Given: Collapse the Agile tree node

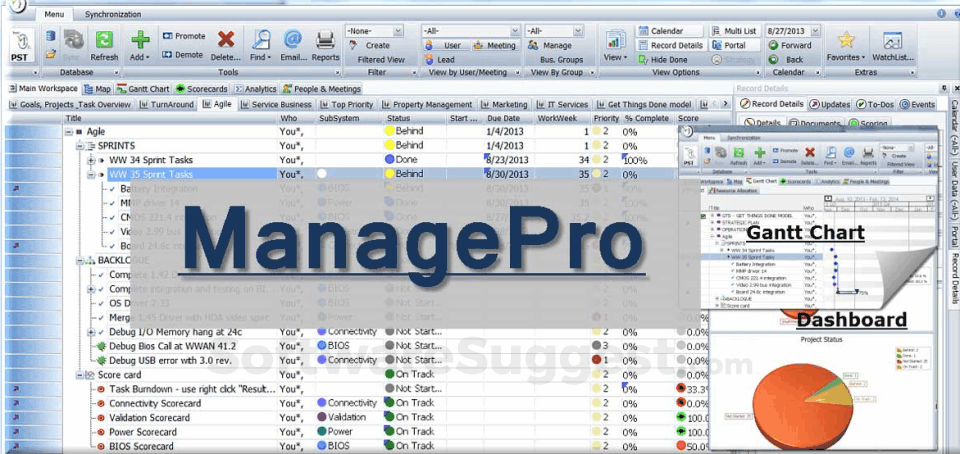Looking at the screenshot, I should (69, 132).
